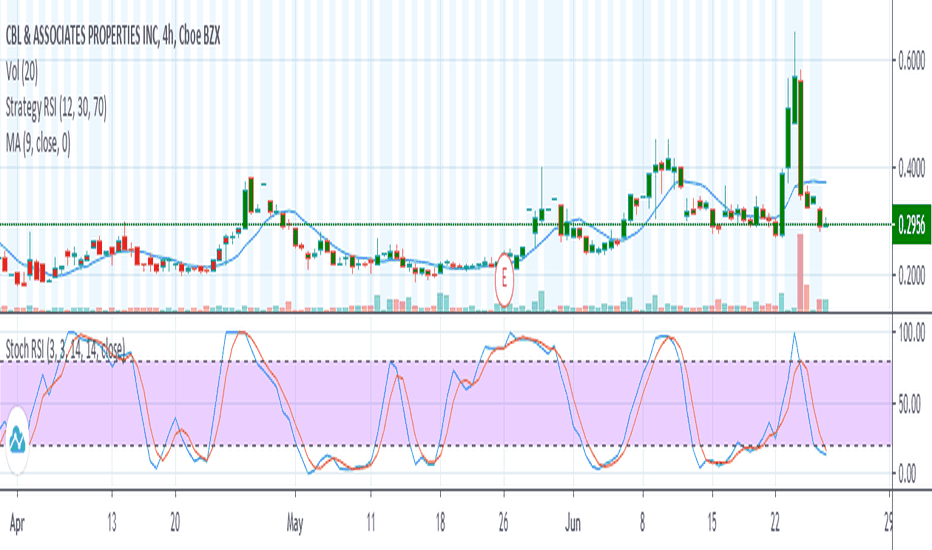The width and height of the screenshot is (932, 550).
Task: Click the 13 date label on time axis
Action: [112, 523]
